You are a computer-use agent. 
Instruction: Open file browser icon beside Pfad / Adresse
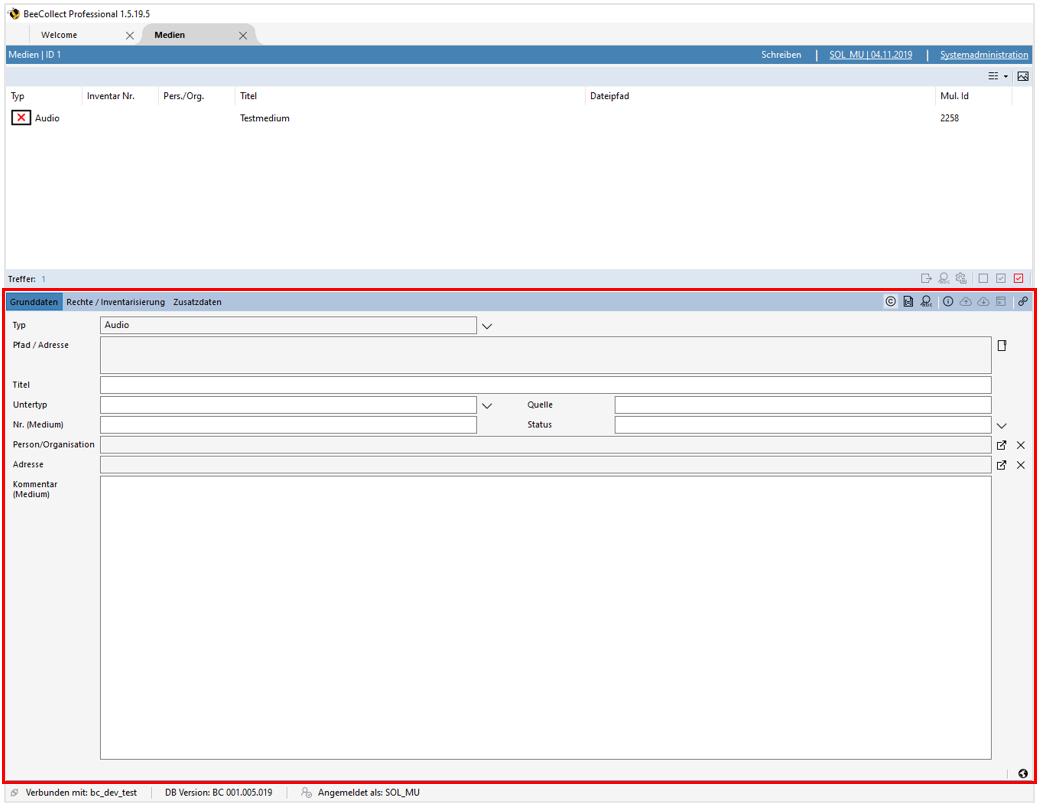[1001, 346]
